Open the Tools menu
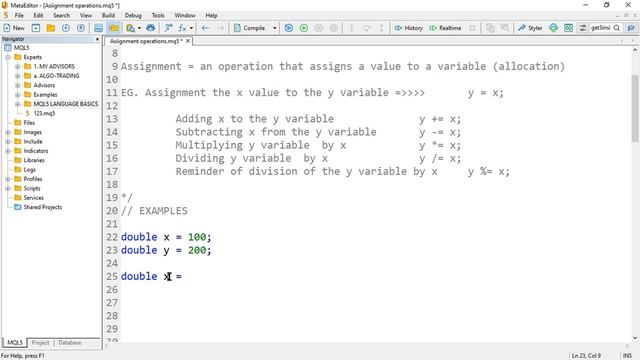The height and width of the screenshot is (360, 640). [x=158, y=15]
